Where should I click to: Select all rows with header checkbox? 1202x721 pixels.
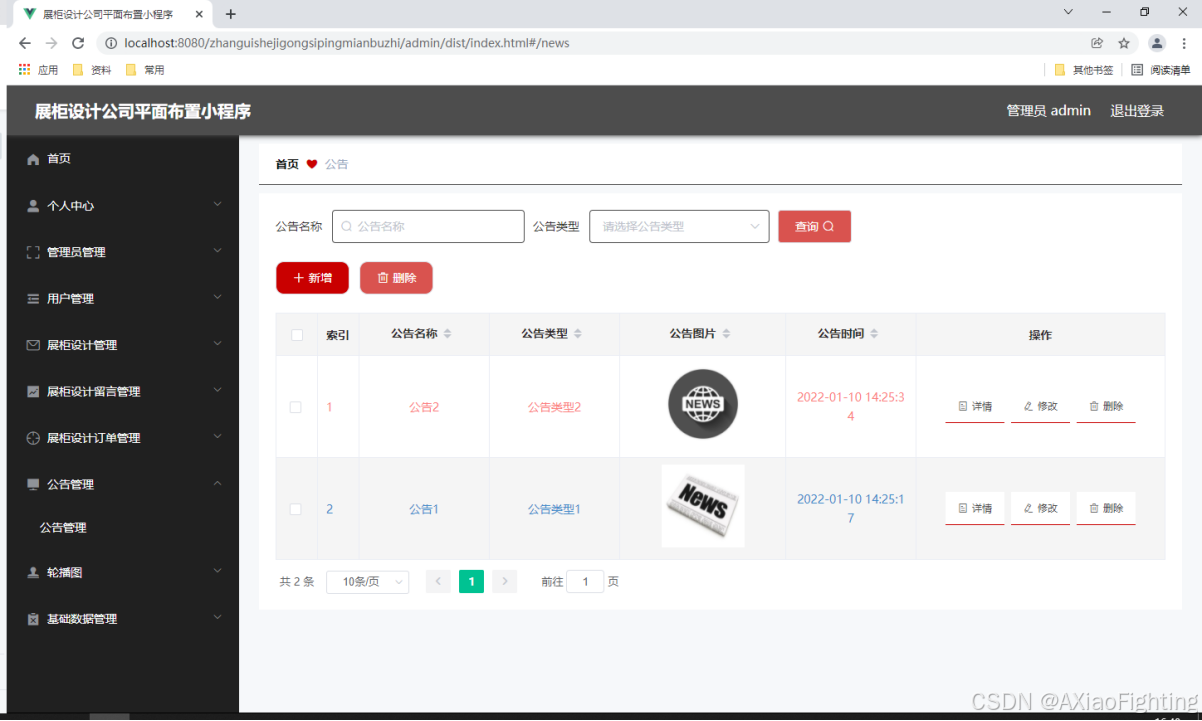296,335
